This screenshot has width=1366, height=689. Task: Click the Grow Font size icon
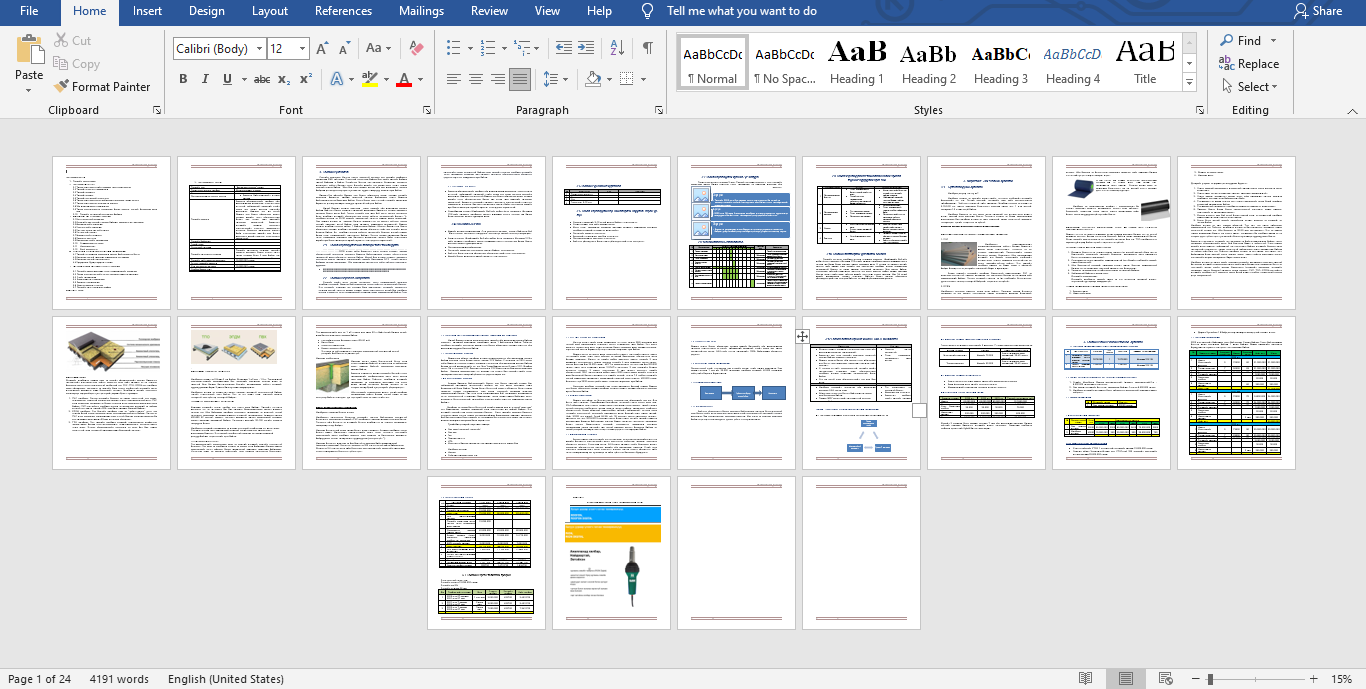pos(322,48)
